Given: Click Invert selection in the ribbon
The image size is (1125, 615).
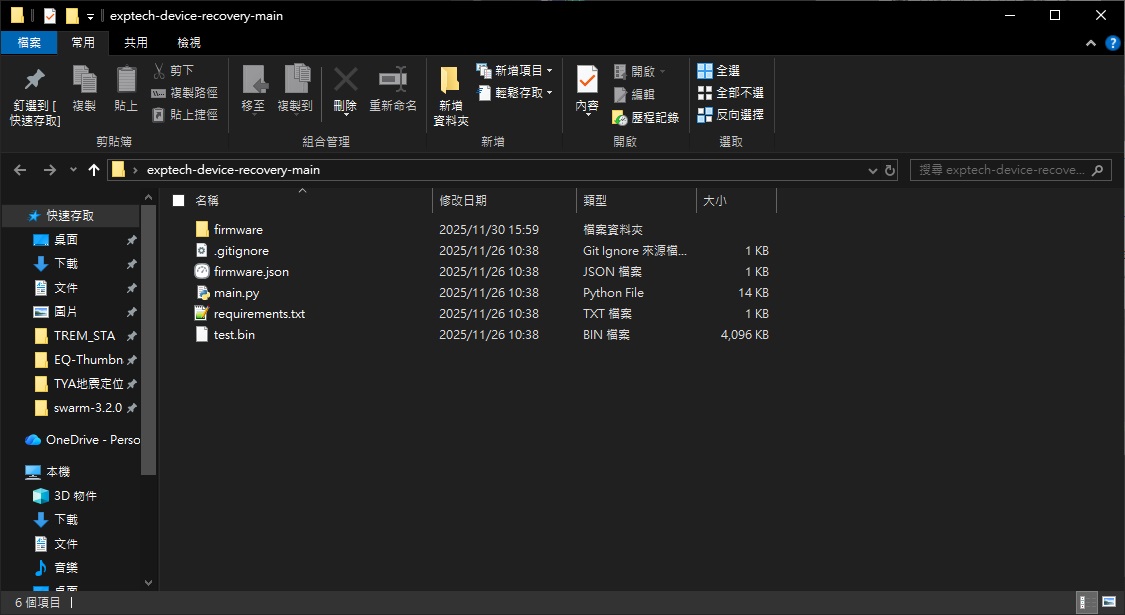Looking at the screenshot, I should 731,115.
